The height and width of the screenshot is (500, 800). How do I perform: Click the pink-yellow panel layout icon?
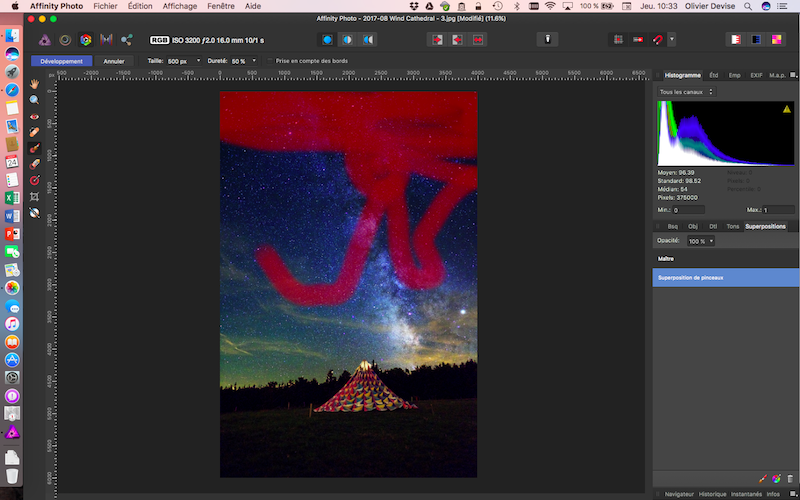pos(776,40)
